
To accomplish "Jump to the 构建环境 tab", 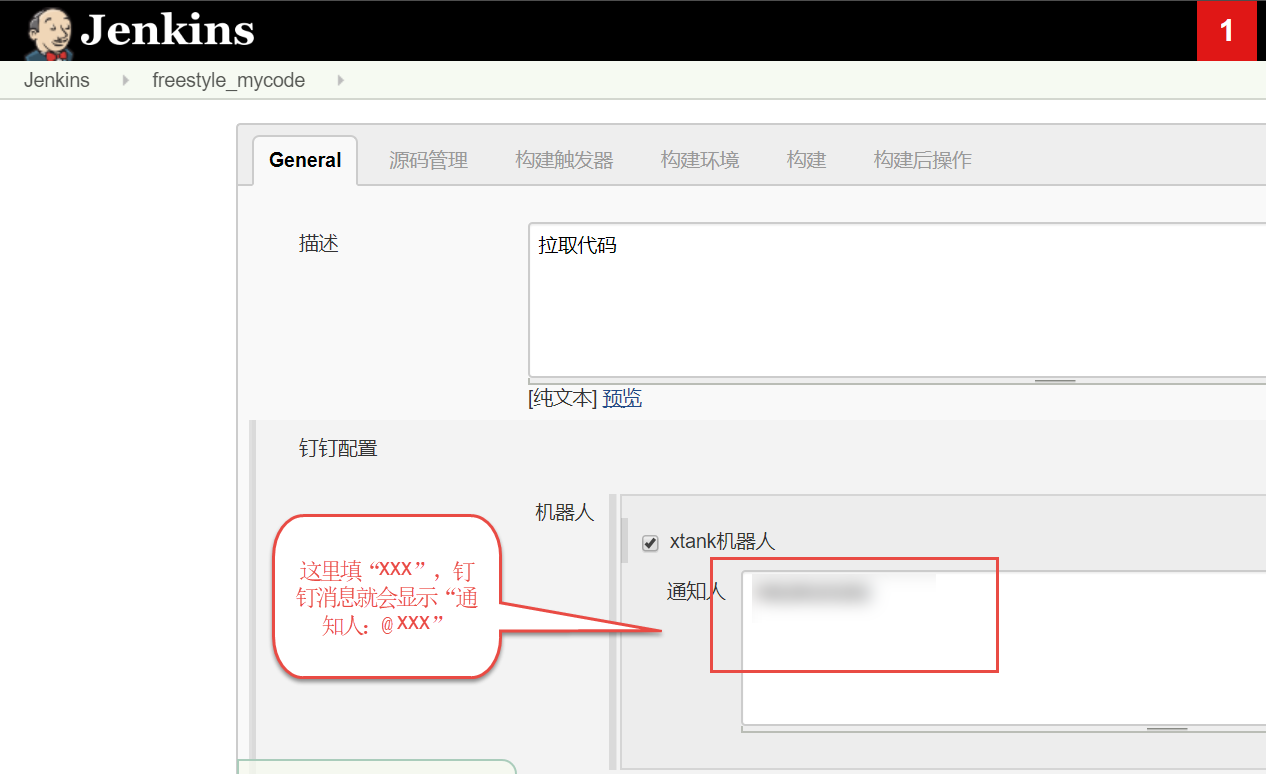I will (x=700, y=160).
